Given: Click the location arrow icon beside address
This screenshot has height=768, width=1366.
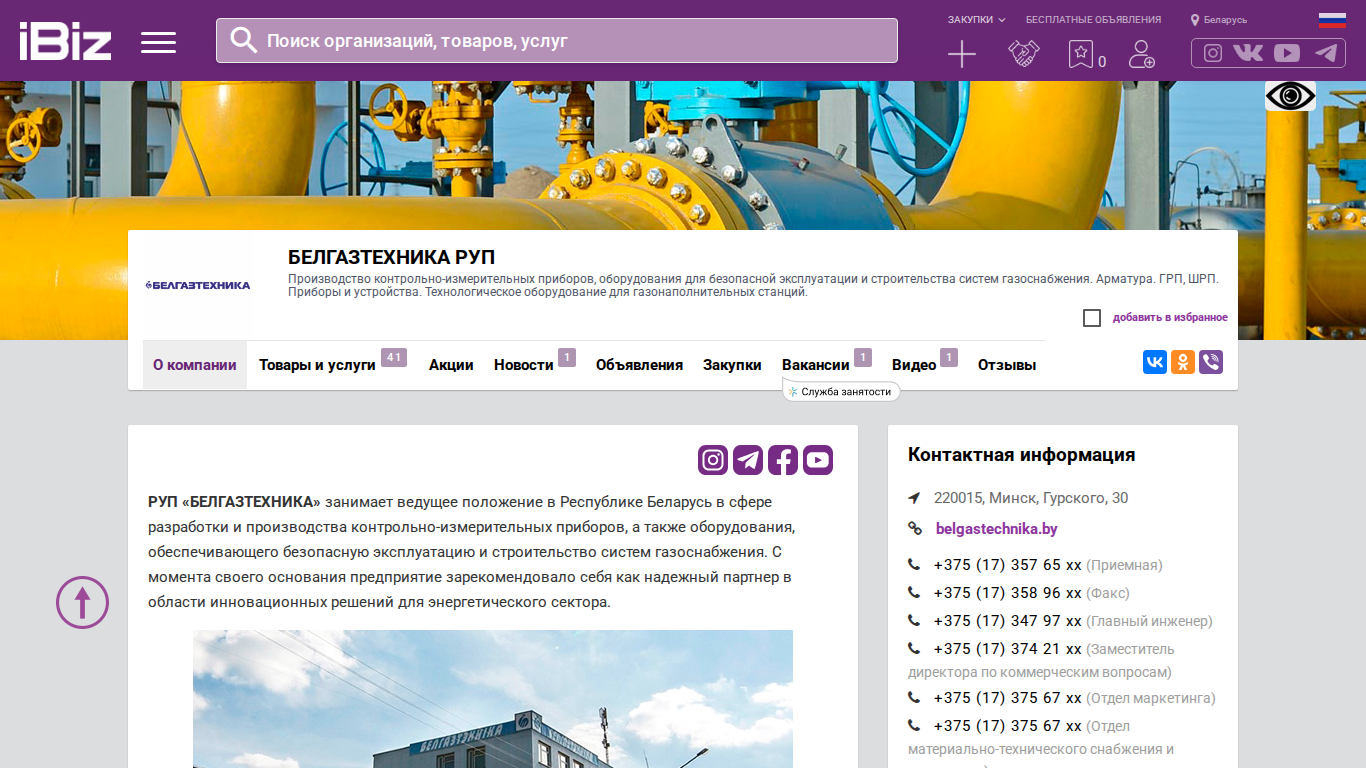Looking at the screenshot, I should (x=914, y=498).
